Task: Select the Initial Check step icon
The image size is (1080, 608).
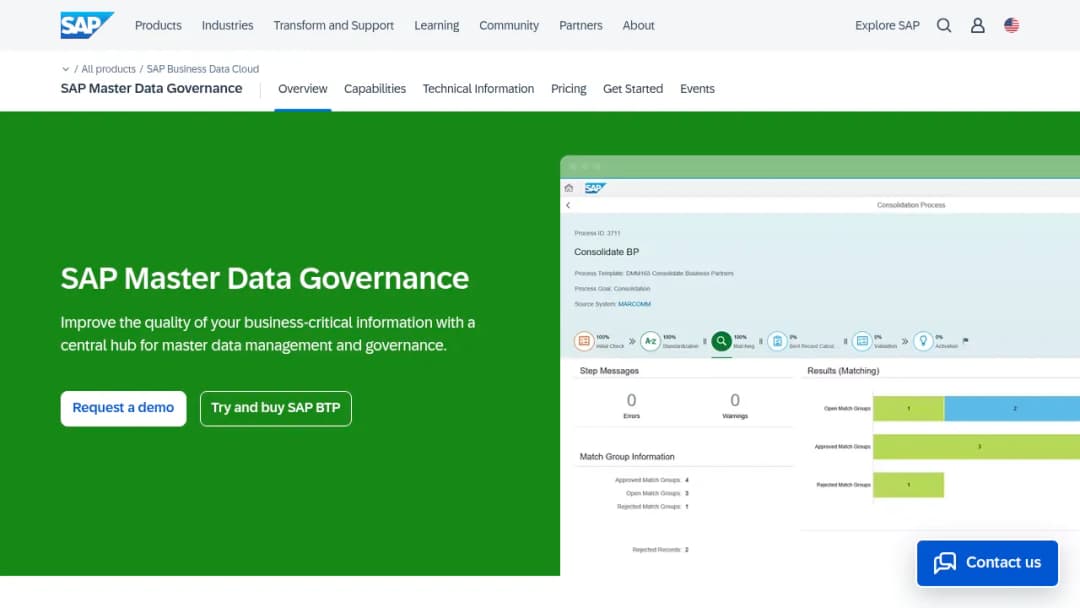Action: pos(584,341)
